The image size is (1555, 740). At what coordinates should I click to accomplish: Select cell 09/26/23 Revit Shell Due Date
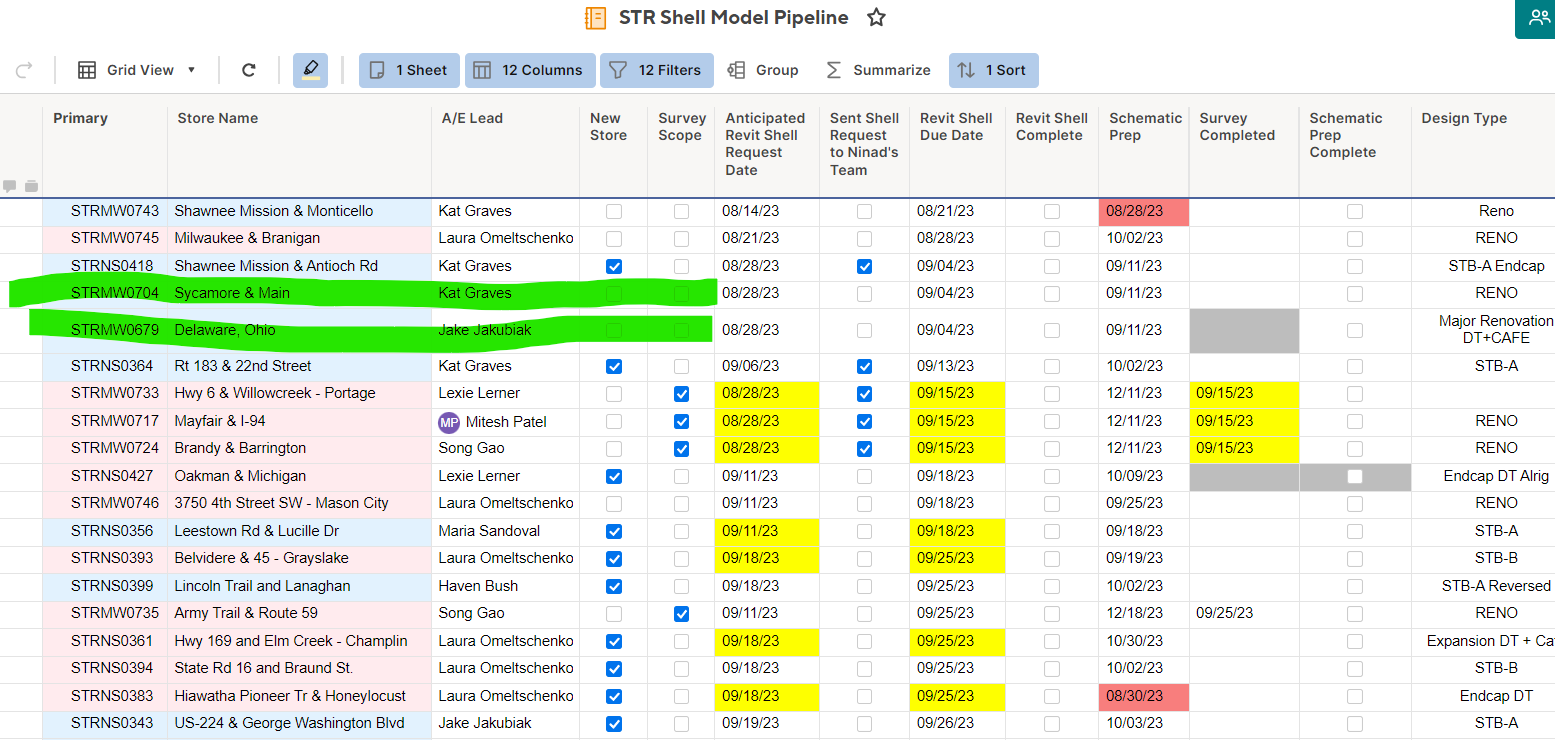tap(957, 723)
